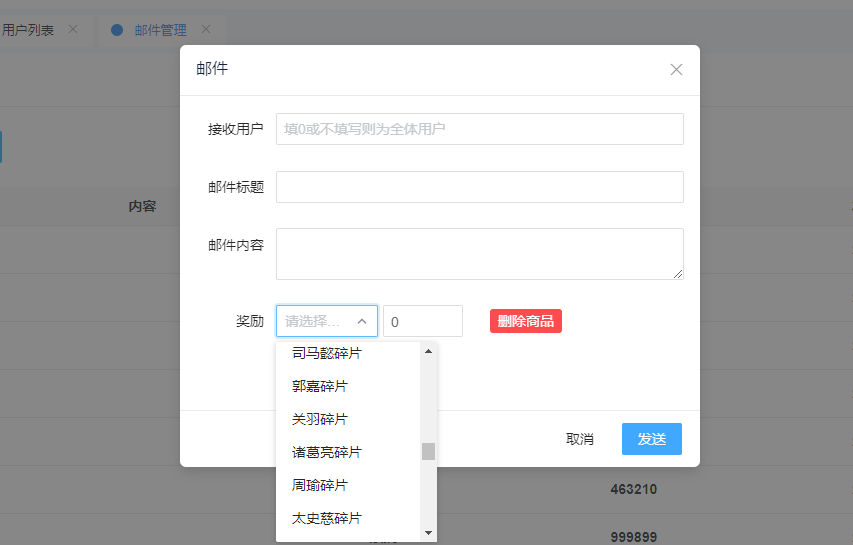
Task: Close the 用户列表 tab
Action: point(72,30)
